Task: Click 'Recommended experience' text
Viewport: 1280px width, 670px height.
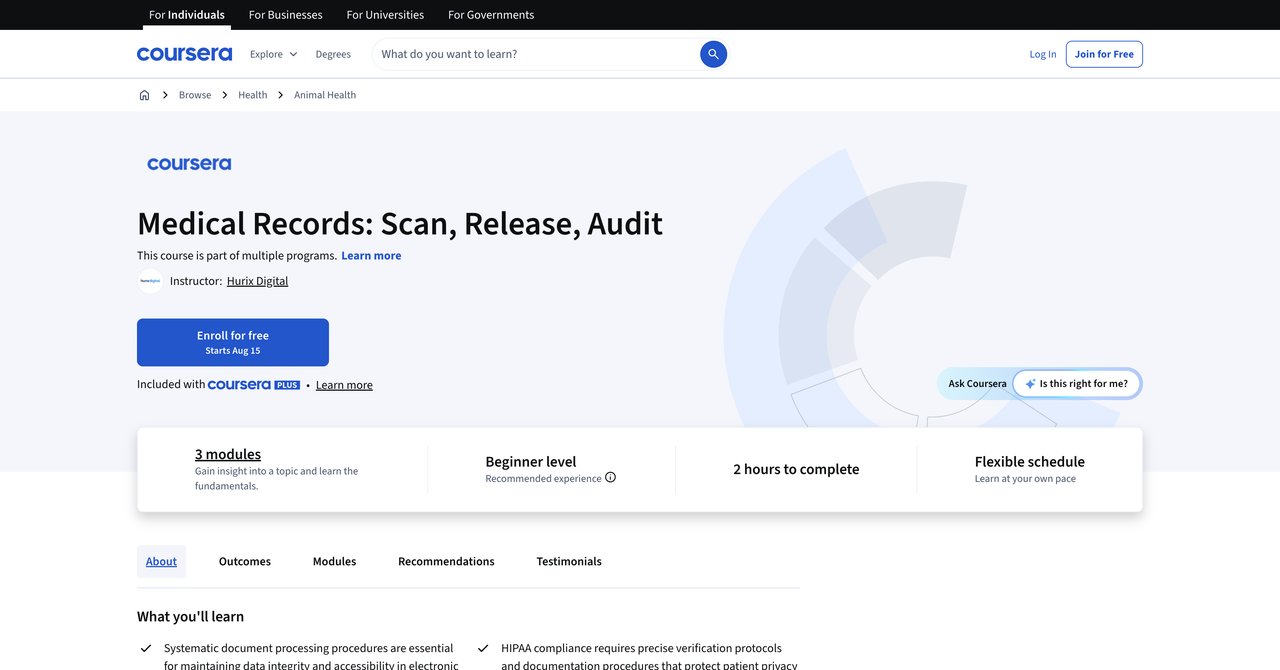Action: click(x=543, y=478)
